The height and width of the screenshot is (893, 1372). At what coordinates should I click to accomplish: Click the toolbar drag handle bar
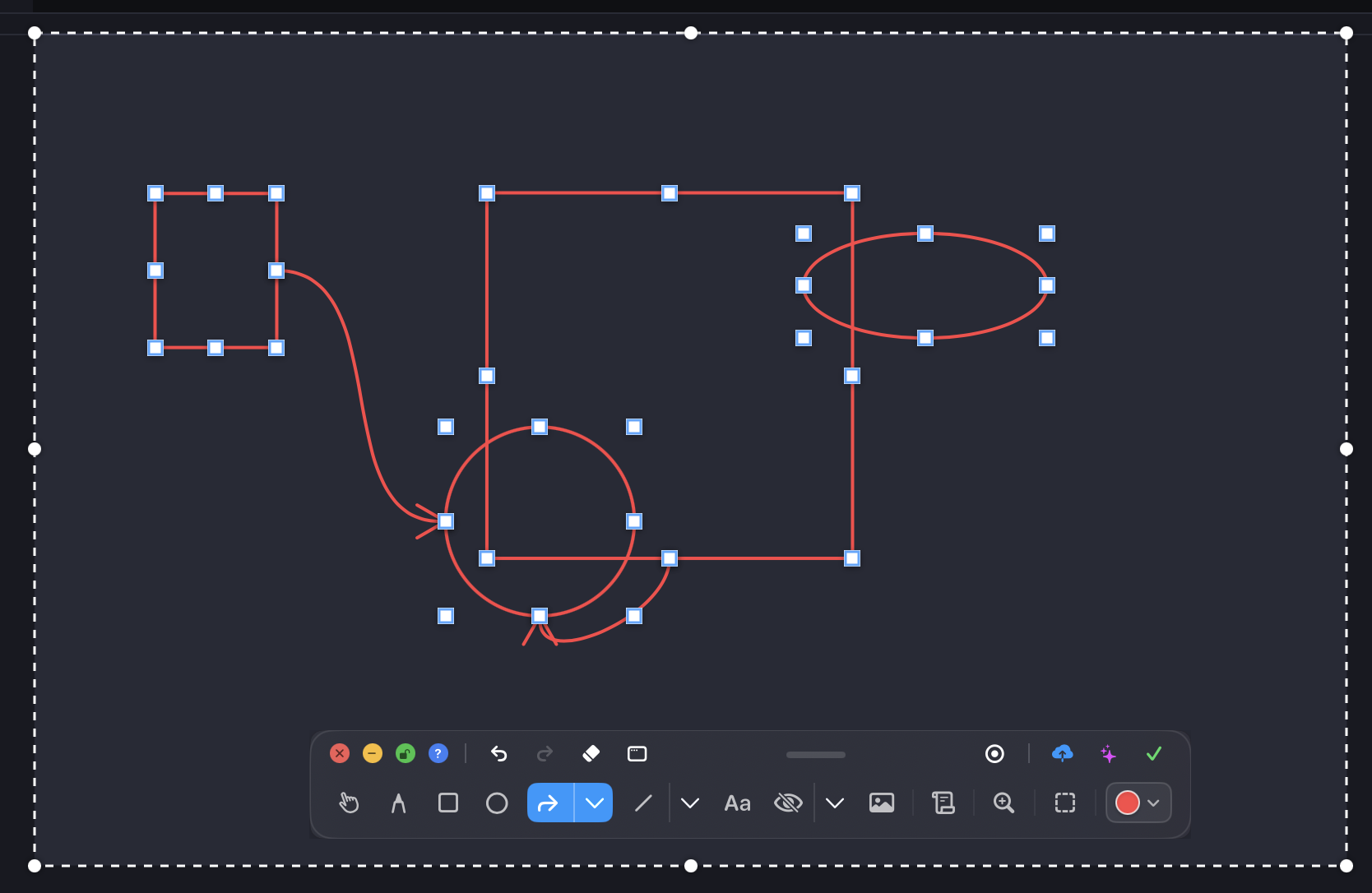click(x=816, y=755)
